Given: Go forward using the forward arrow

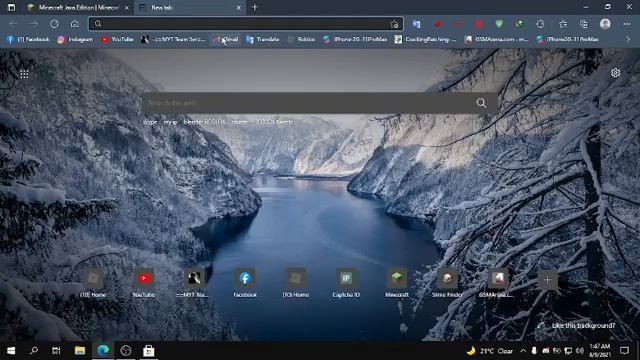Looking at the screenshot, I should pos(33,24).
